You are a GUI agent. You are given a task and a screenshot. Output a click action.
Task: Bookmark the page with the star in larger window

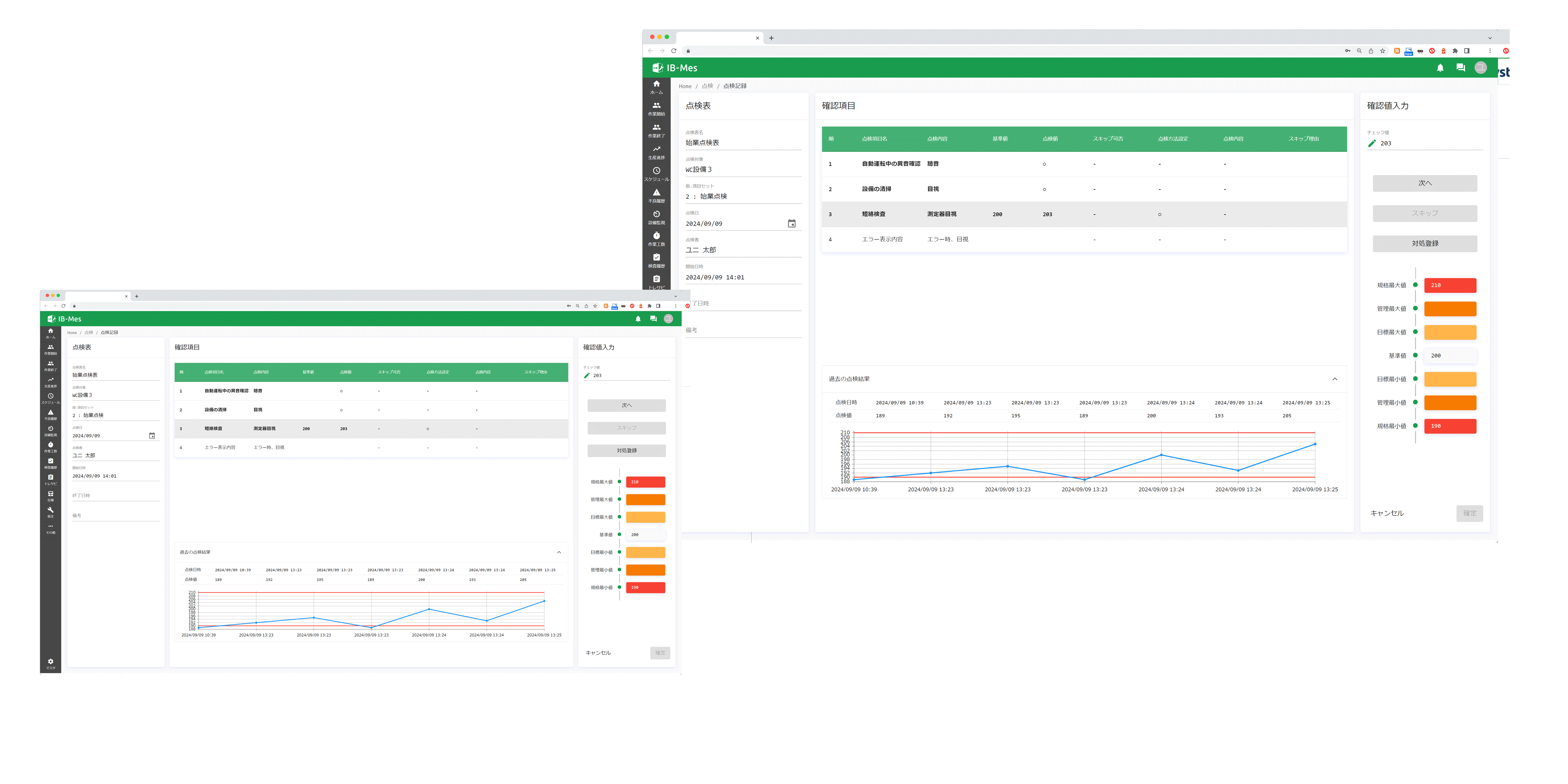pos(1383,51)
